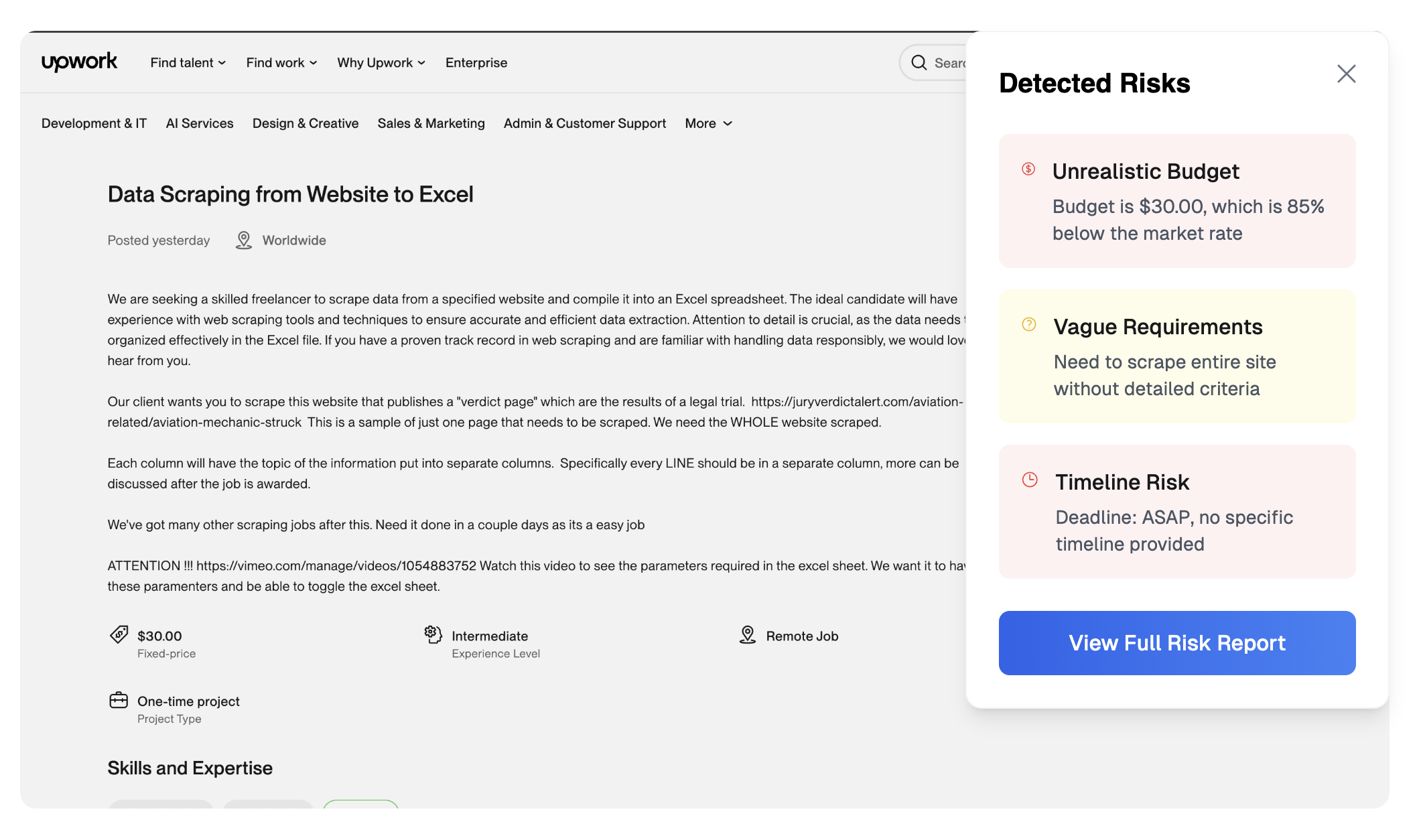Open the Find work dropdown menu
The image size is (1419, 840).
pos(281,63)
